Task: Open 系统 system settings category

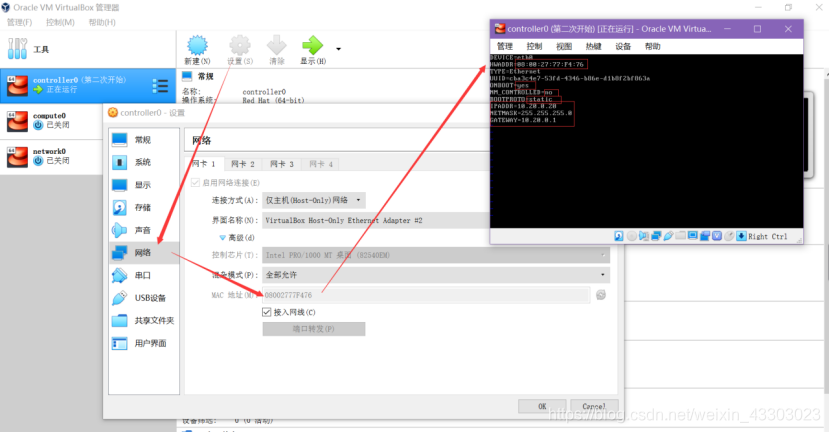Action: click(x=144, y=163)
